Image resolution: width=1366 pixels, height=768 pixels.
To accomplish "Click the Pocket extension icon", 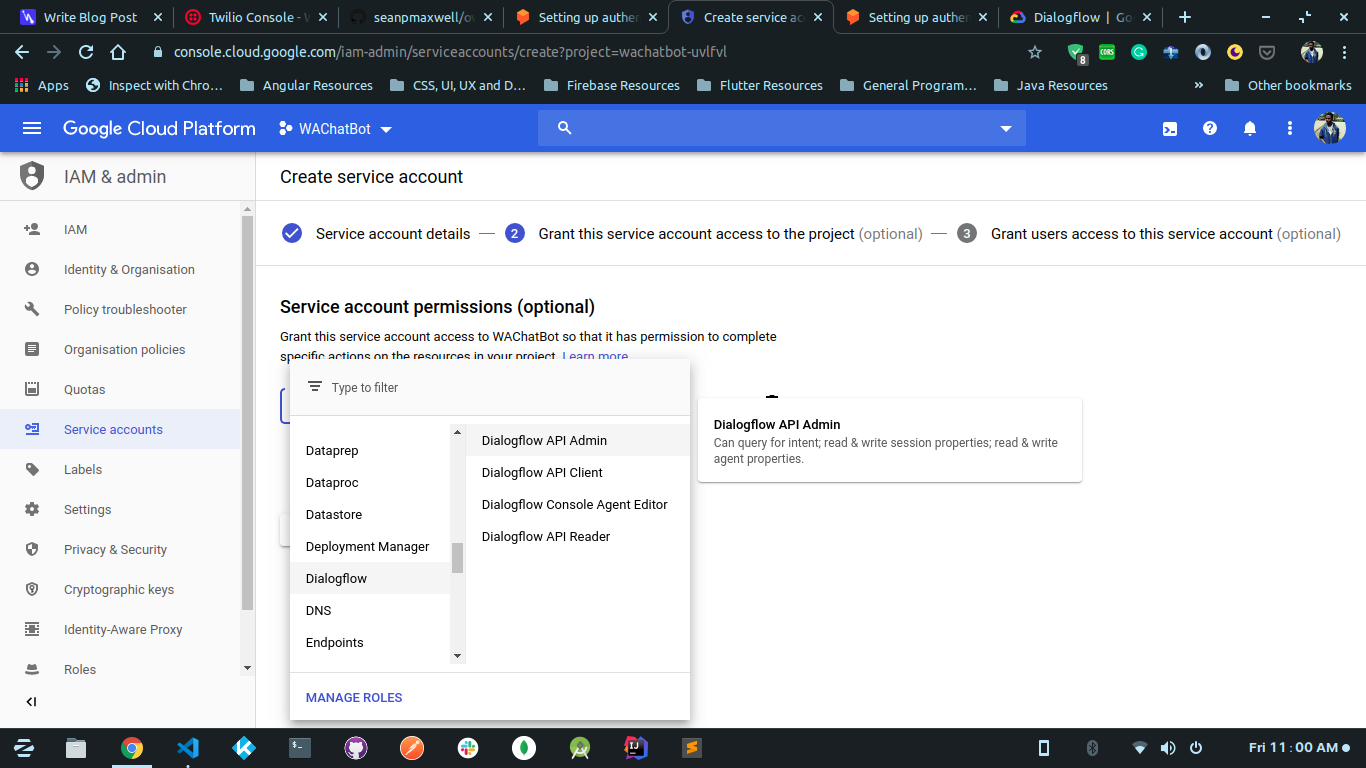I will click(x=1267, y=52).
